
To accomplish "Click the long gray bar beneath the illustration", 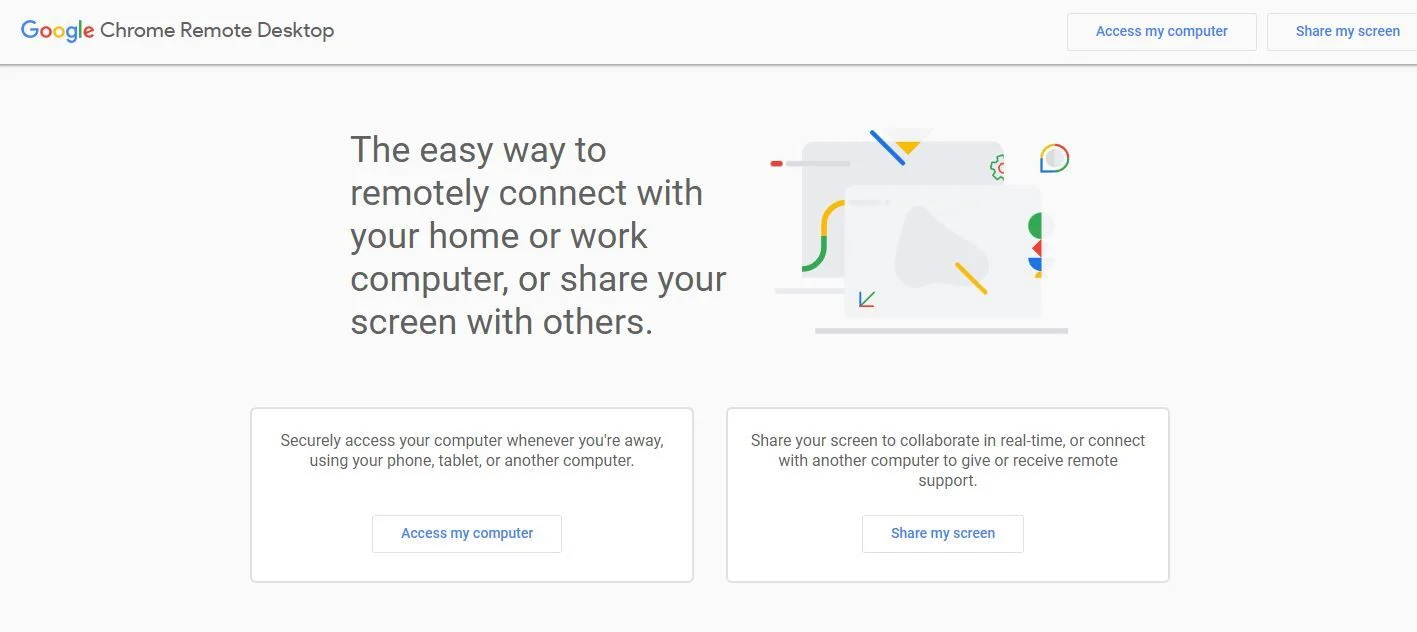I will click(941, 331).
